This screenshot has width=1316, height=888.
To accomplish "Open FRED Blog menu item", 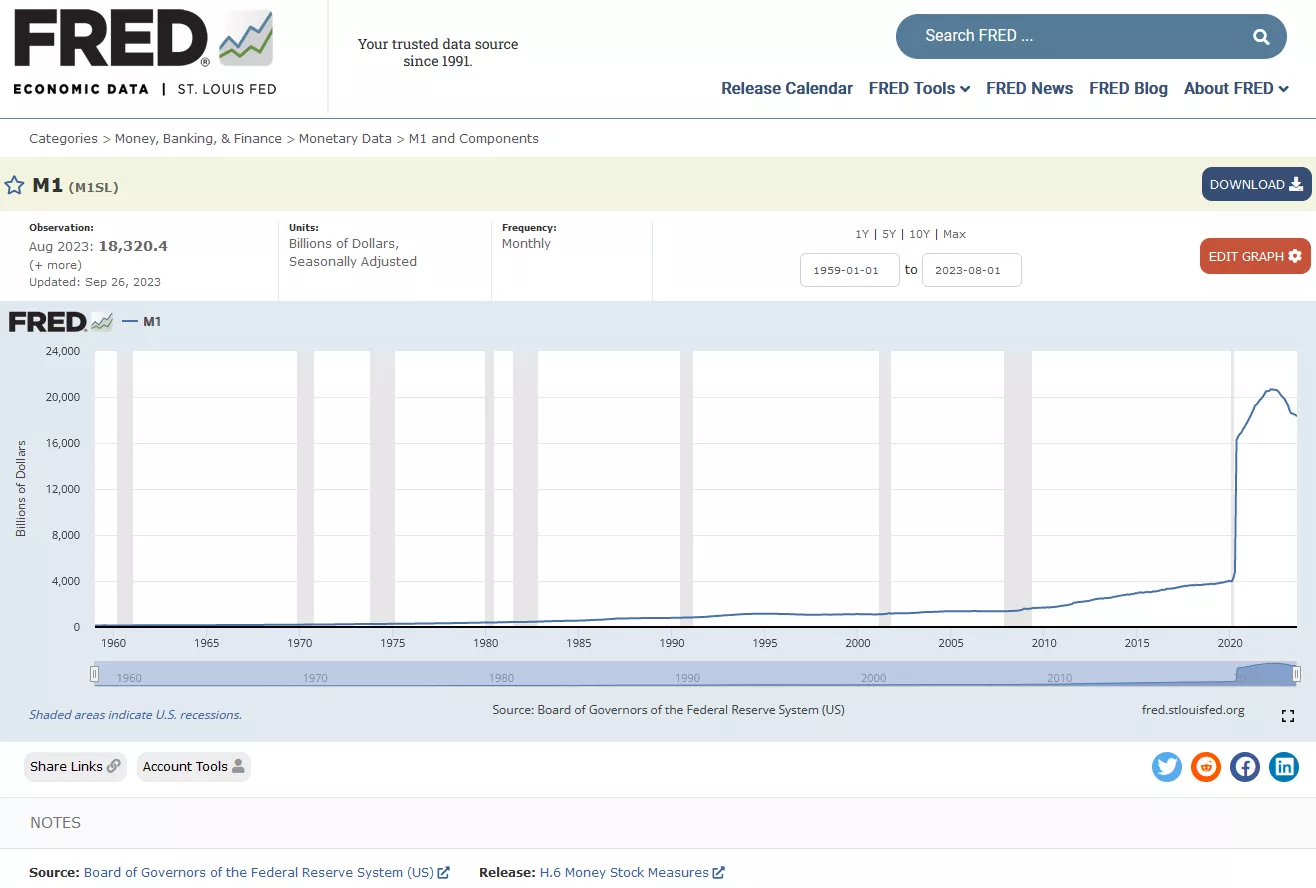I will click(x=1128, y=88).
